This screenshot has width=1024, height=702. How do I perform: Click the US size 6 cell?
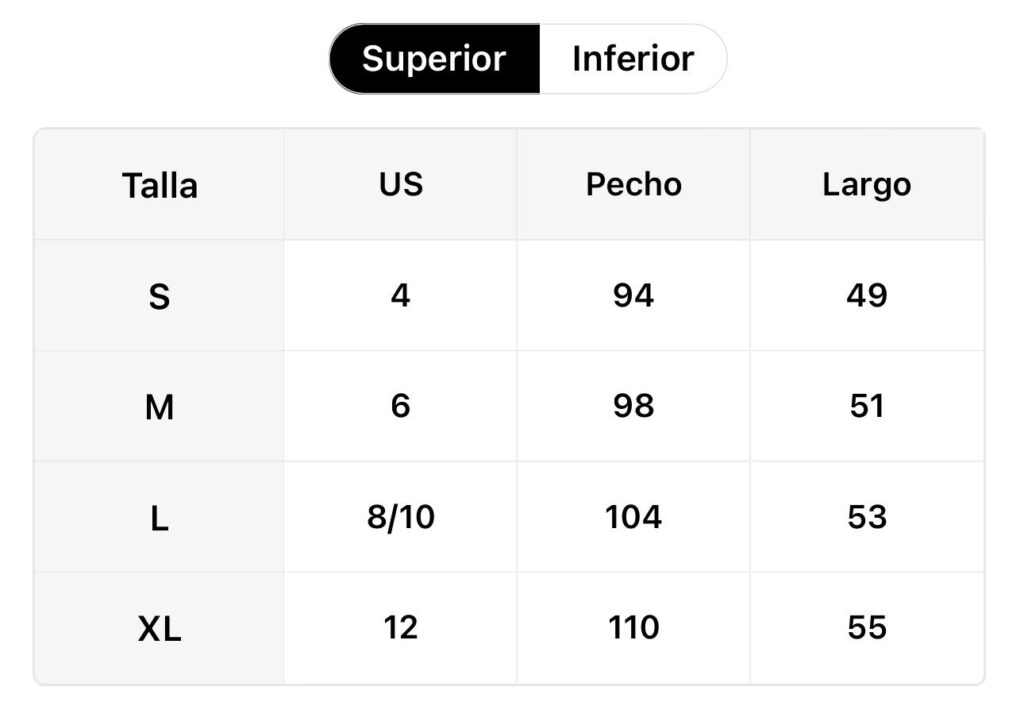[400, 406]
